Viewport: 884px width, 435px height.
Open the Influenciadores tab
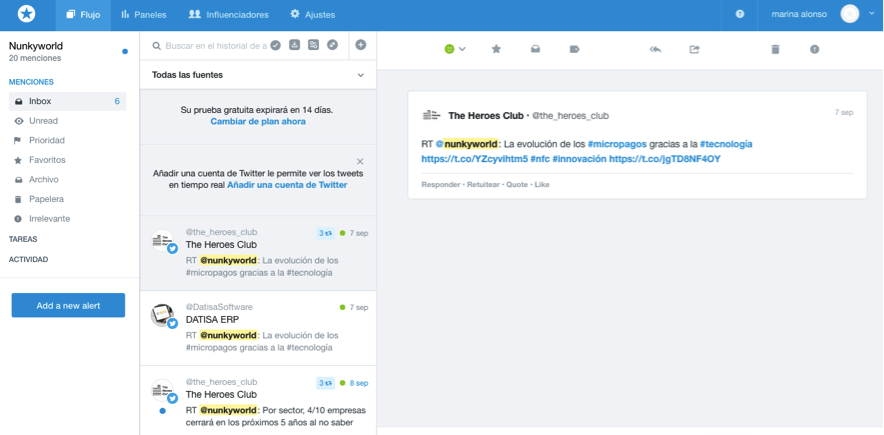point(228,15)
